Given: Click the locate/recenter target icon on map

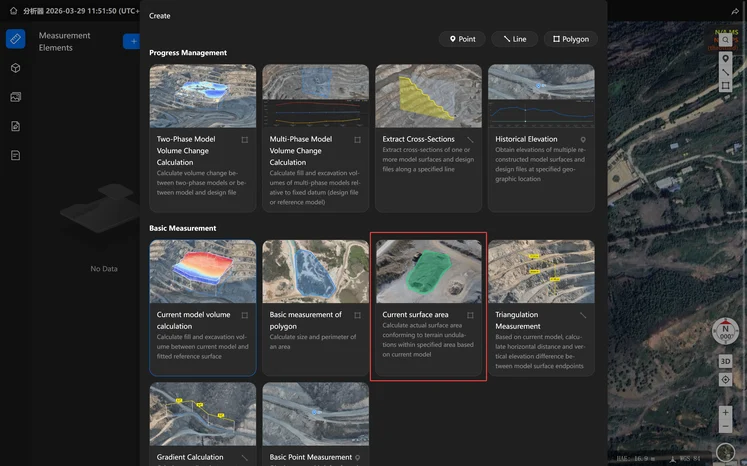Looking at the screenshot, I should coord(725,380).
